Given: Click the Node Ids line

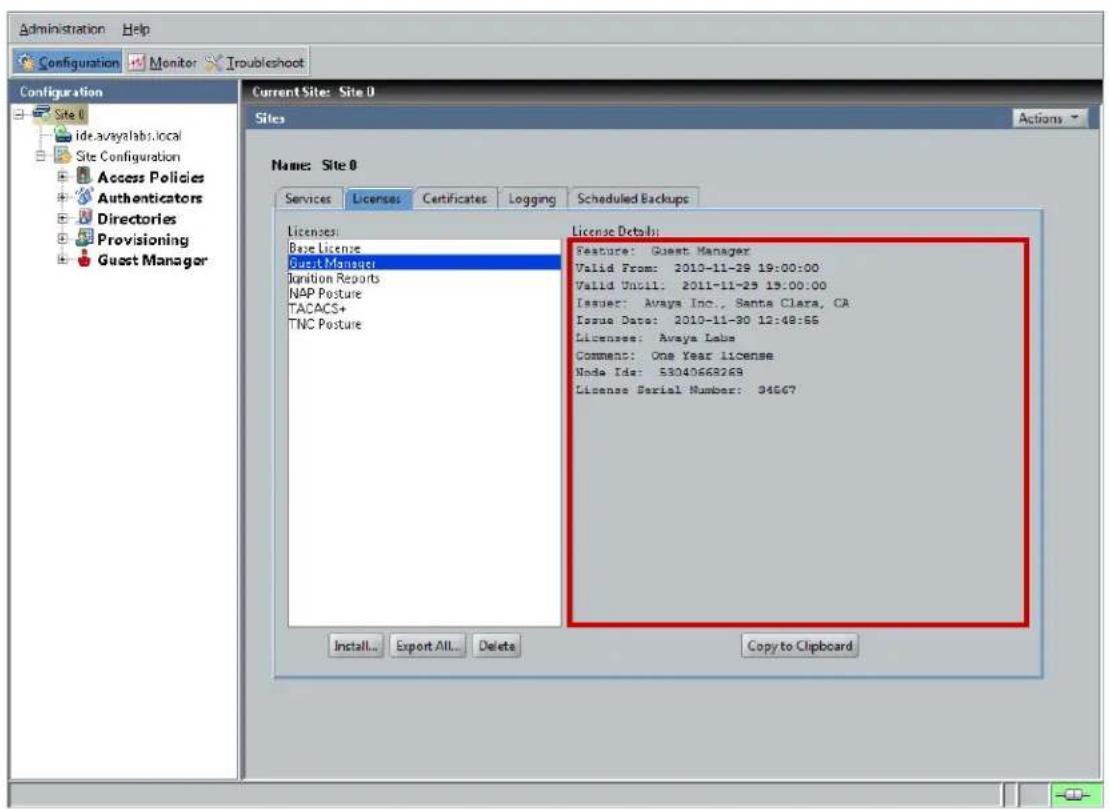Looking at the screenshot, I should 659,372.
